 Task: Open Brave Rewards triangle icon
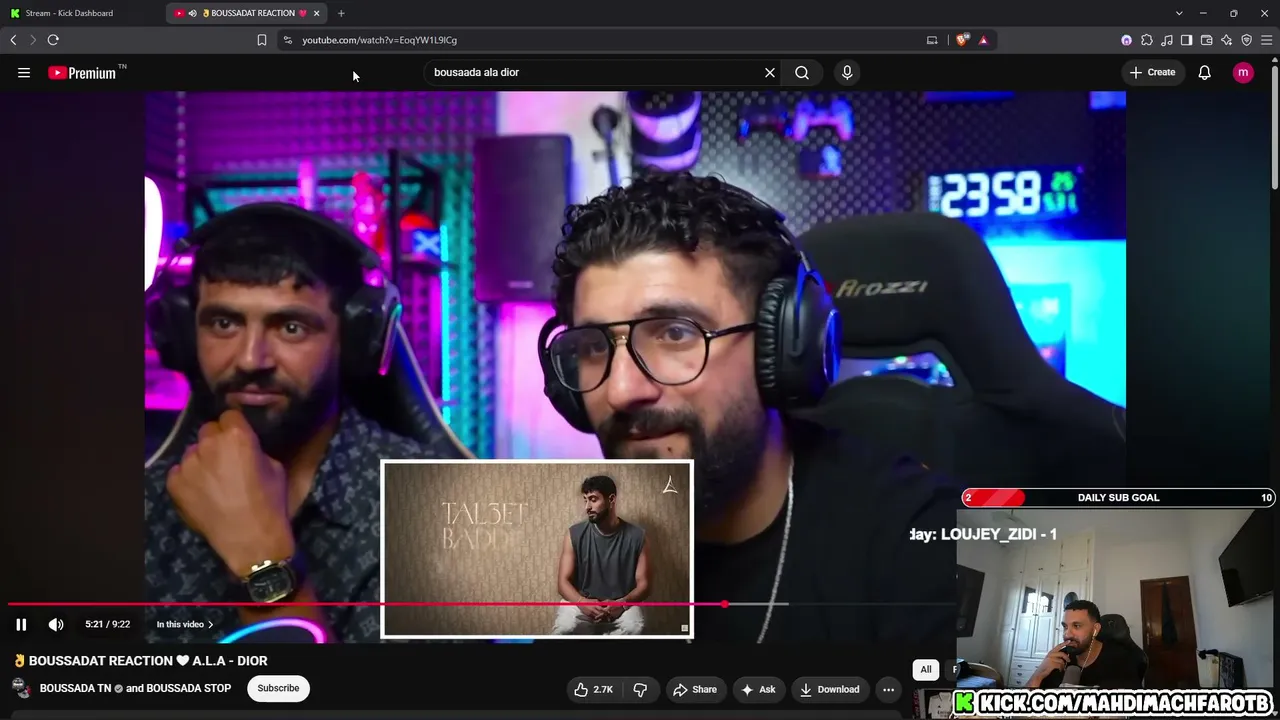pyautogui.click(x=983, y=40)
